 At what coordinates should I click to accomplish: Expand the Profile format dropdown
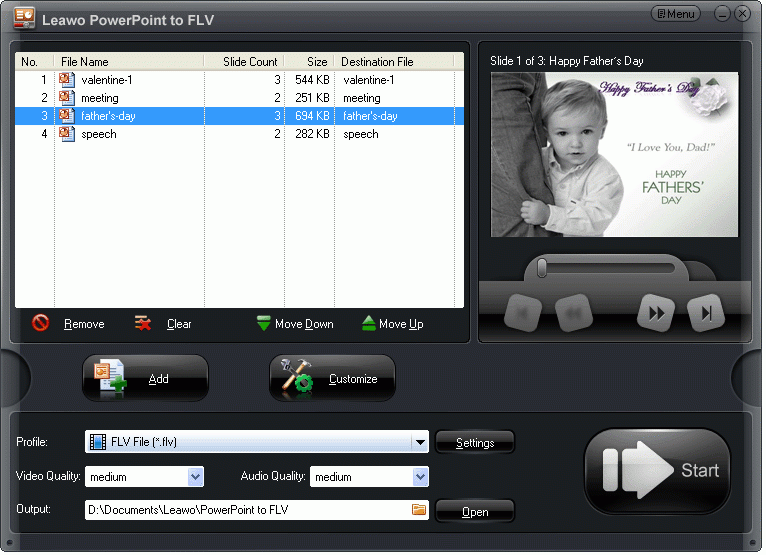pos(420,442)
